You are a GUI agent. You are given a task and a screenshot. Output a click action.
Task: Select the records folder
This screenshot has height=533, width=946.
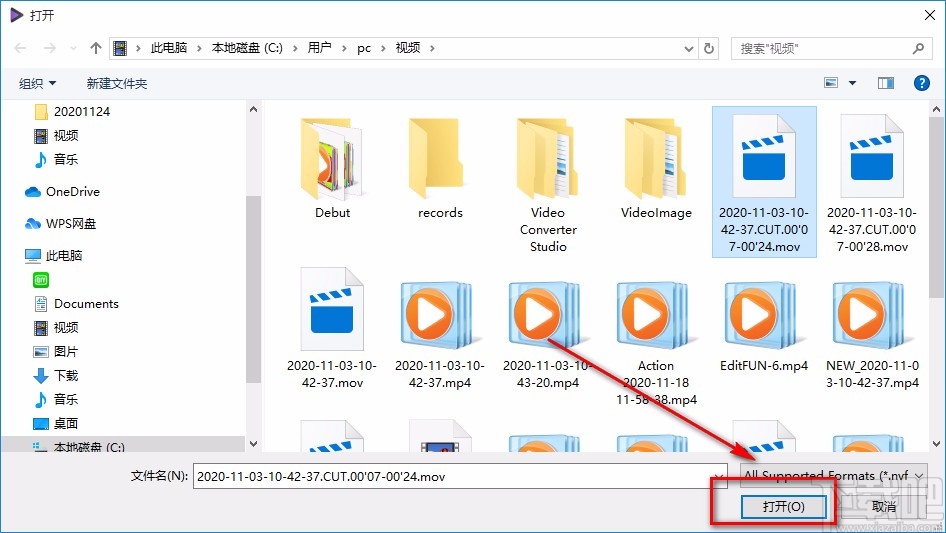440,168
